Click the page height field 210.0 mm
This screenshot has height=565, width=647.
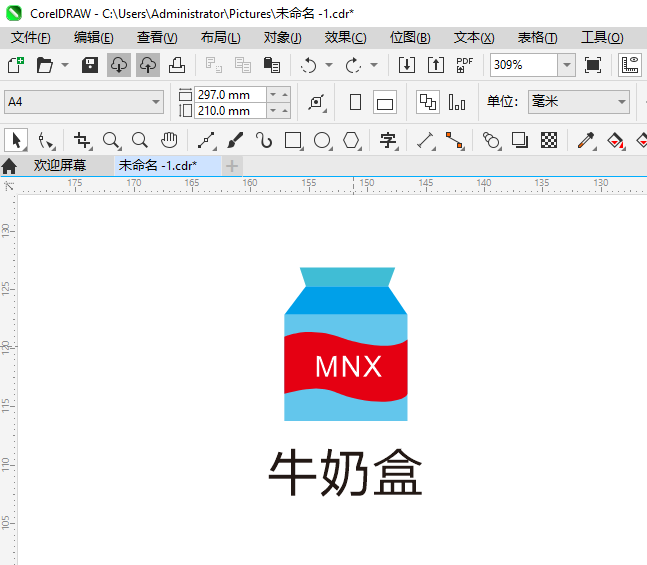[230, 111]
